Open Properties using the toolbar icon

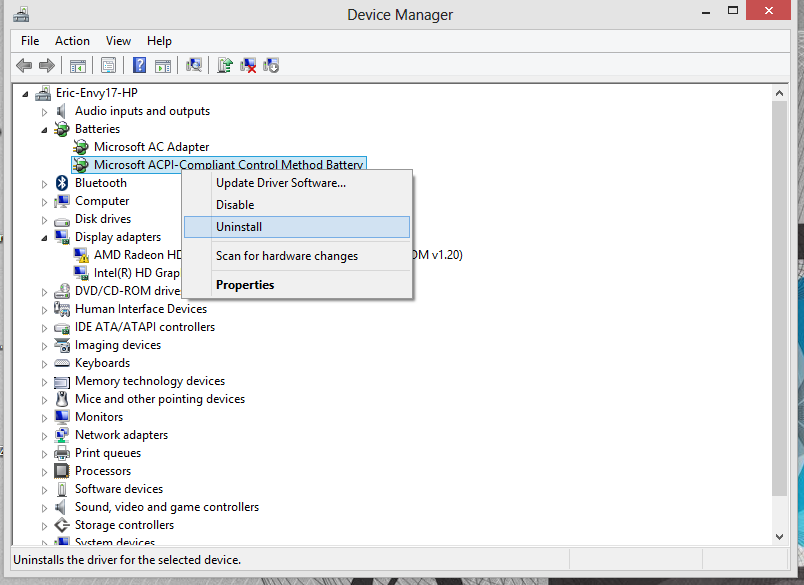(x=108, y=66)
